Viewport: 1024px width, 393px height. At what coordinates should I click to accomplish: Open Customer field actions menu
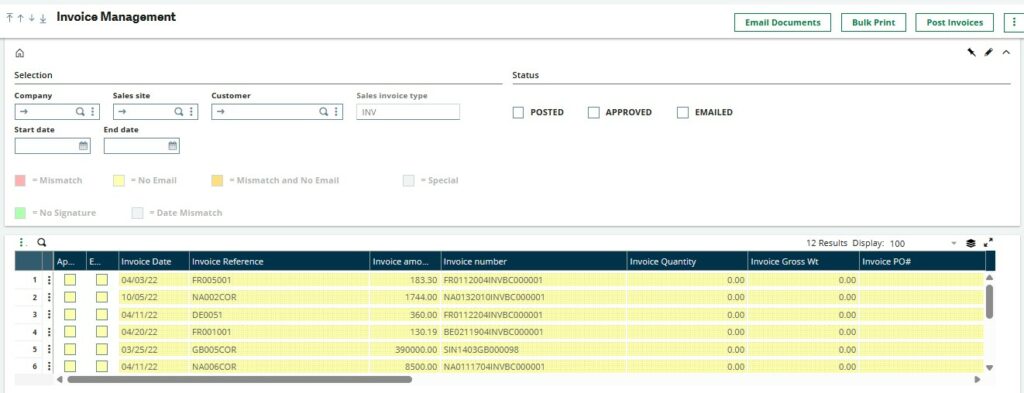pos(336,112)
